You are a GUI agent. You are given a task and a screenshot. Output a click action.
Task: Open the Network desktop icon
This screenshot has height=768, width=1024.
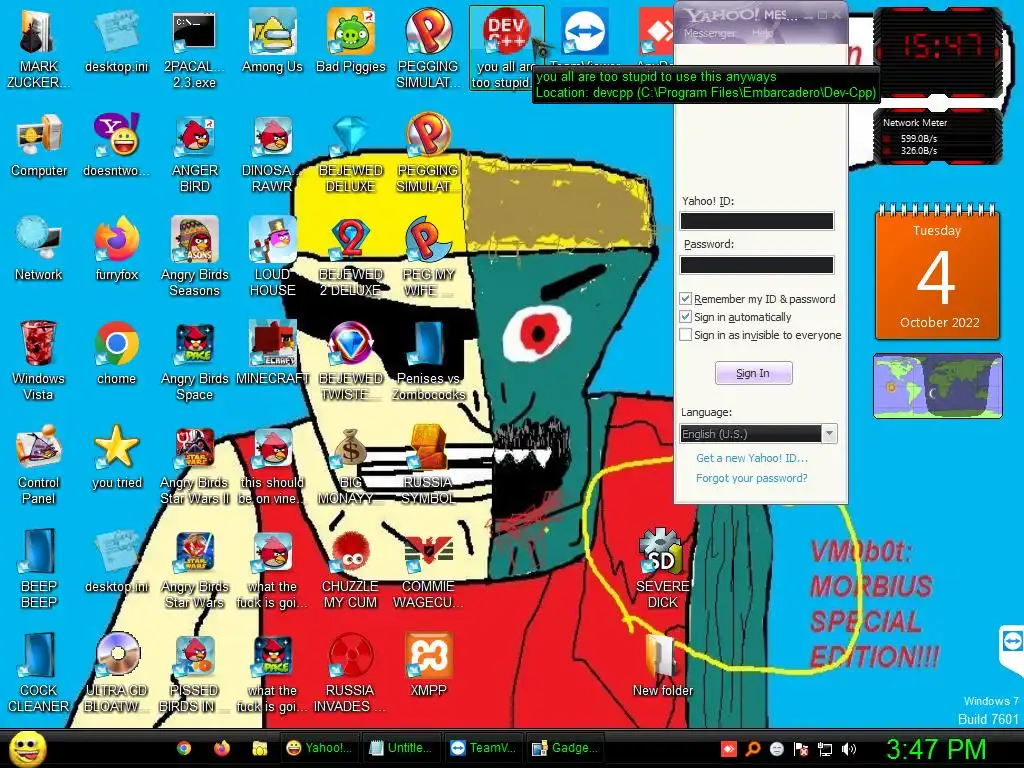[x=38, y=248]
